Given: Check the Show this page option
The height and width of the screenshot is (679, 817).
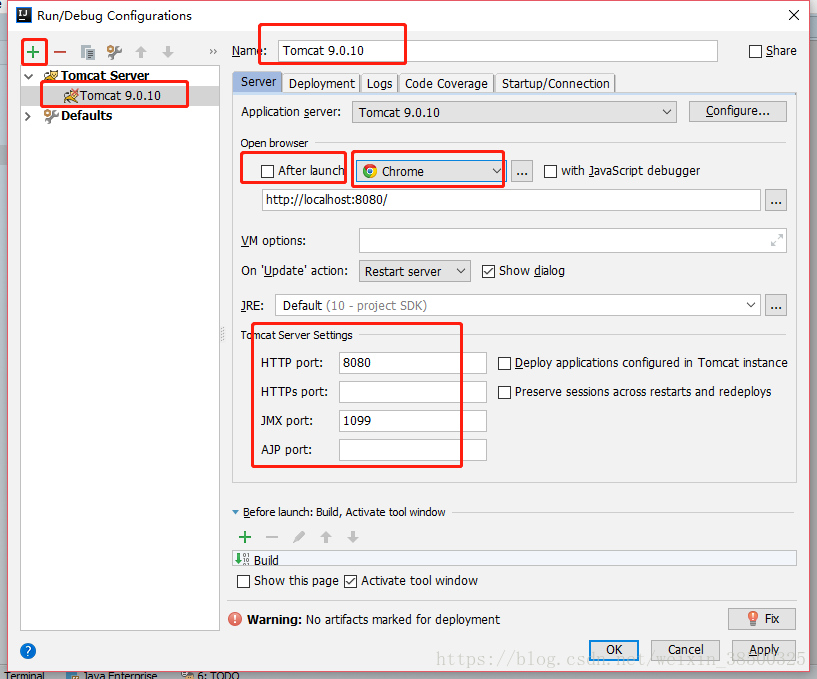Looking at the screenshot, I should point(243,581).
